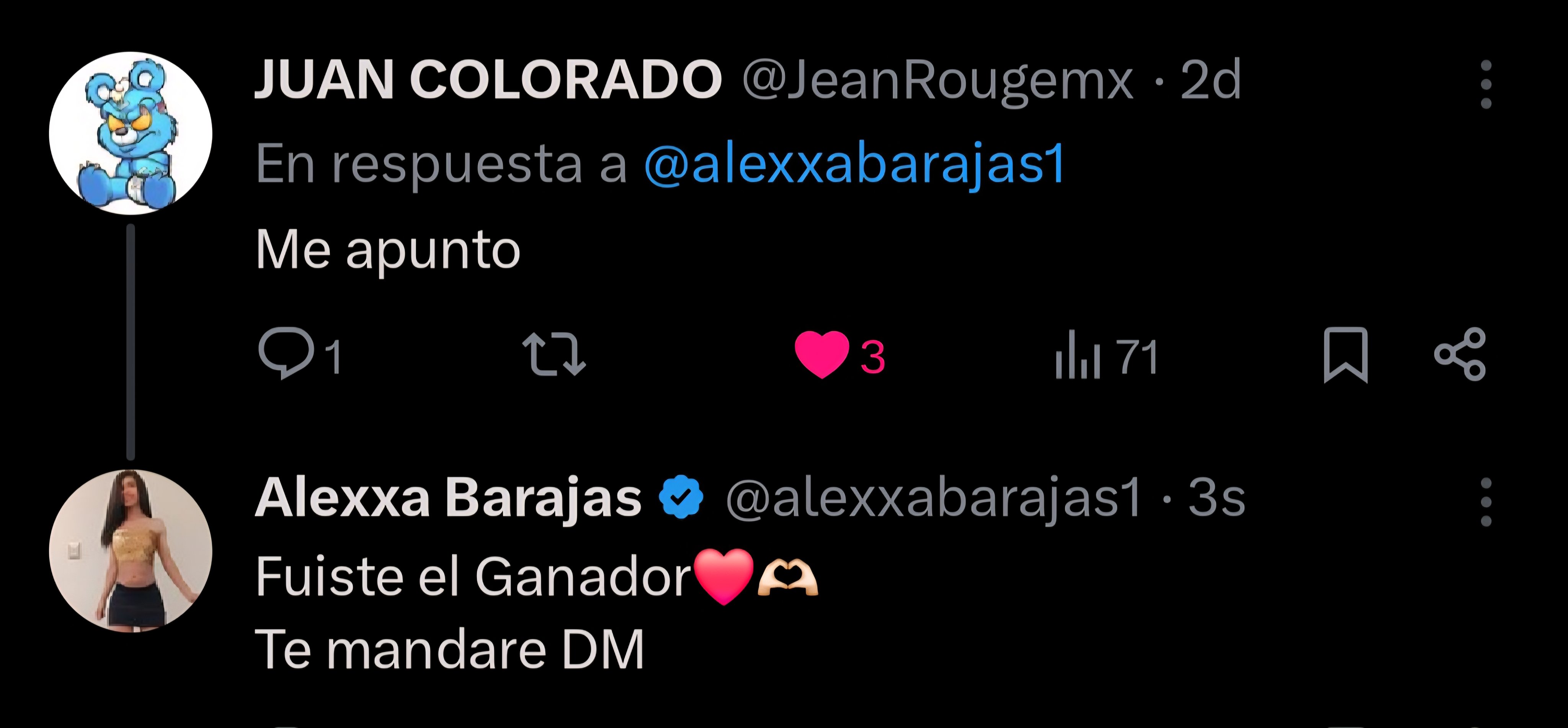This screenshot has height=728, width=1568.
Task: Open the 2d timestamp of the tweet
Action: tap(1210, 80)
